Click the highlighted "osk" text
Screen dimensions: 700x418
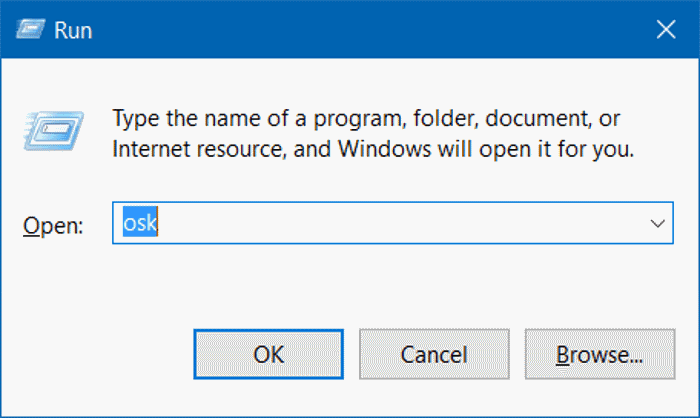click(x=141, y=224)
